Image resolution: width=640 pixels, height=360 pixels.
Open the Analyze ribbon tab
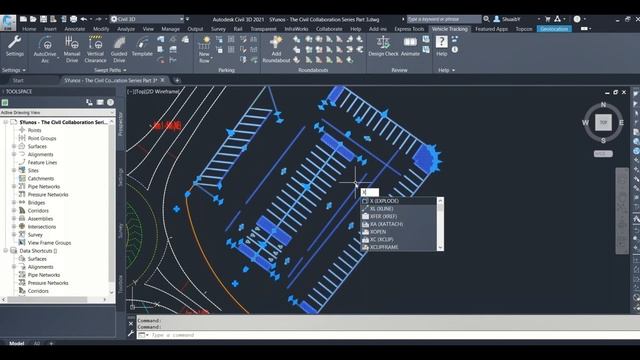pyautogui.click(x=126, y=29)
